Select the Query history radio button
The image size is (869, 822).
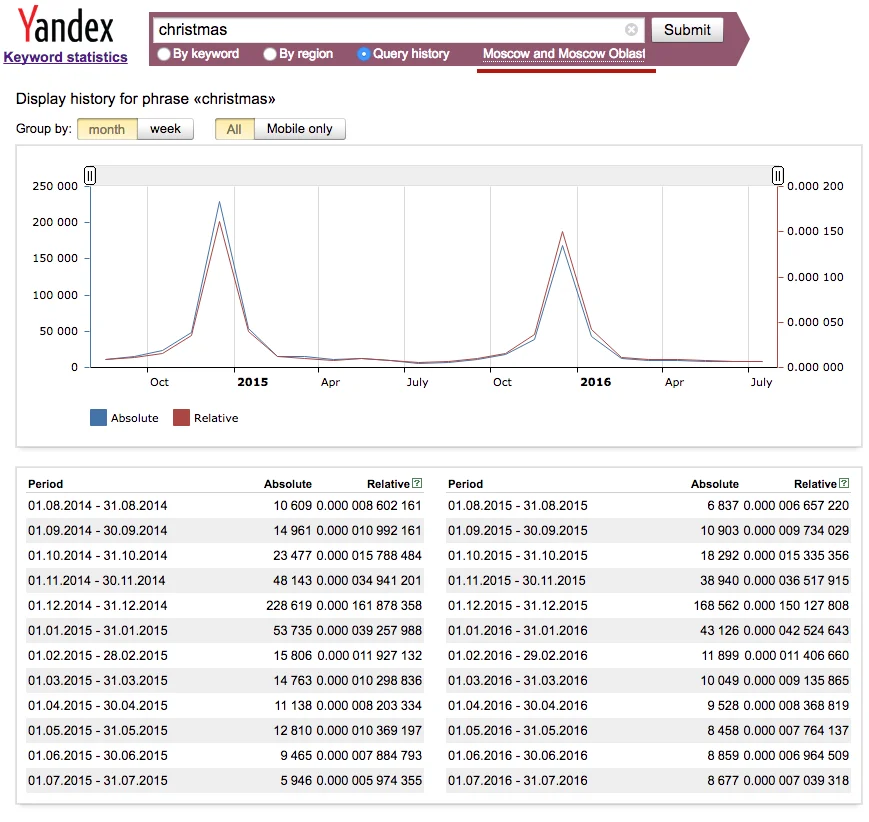tap(362, 54)
